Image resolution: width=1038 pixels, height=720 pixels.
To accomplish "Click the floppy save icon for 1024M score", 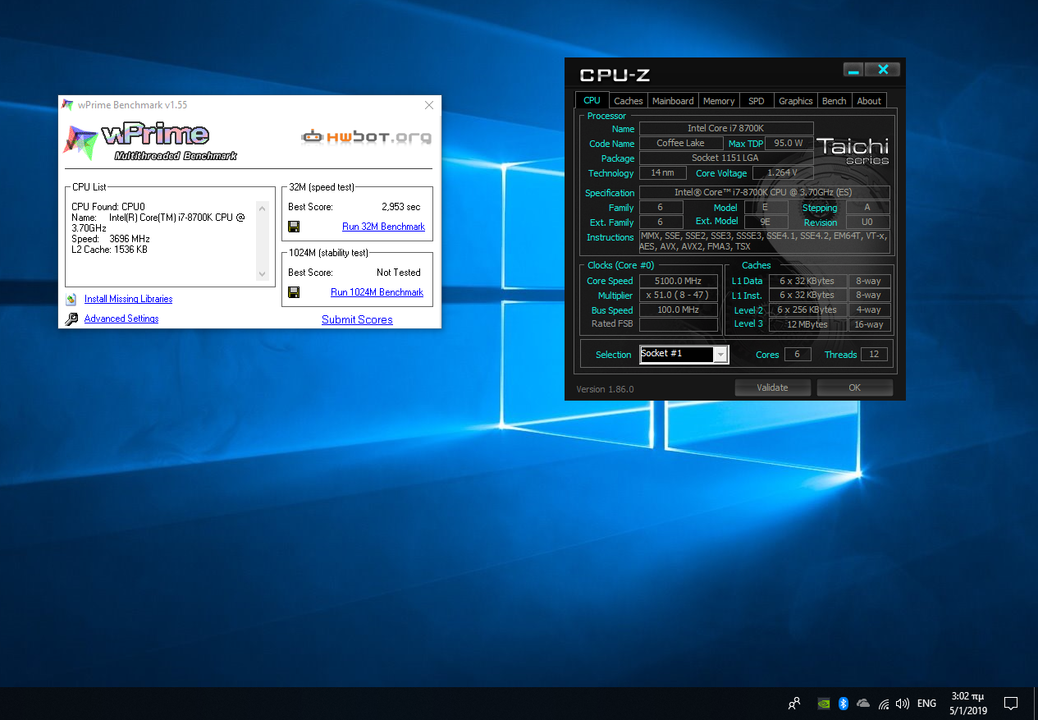I will [294, 292].
